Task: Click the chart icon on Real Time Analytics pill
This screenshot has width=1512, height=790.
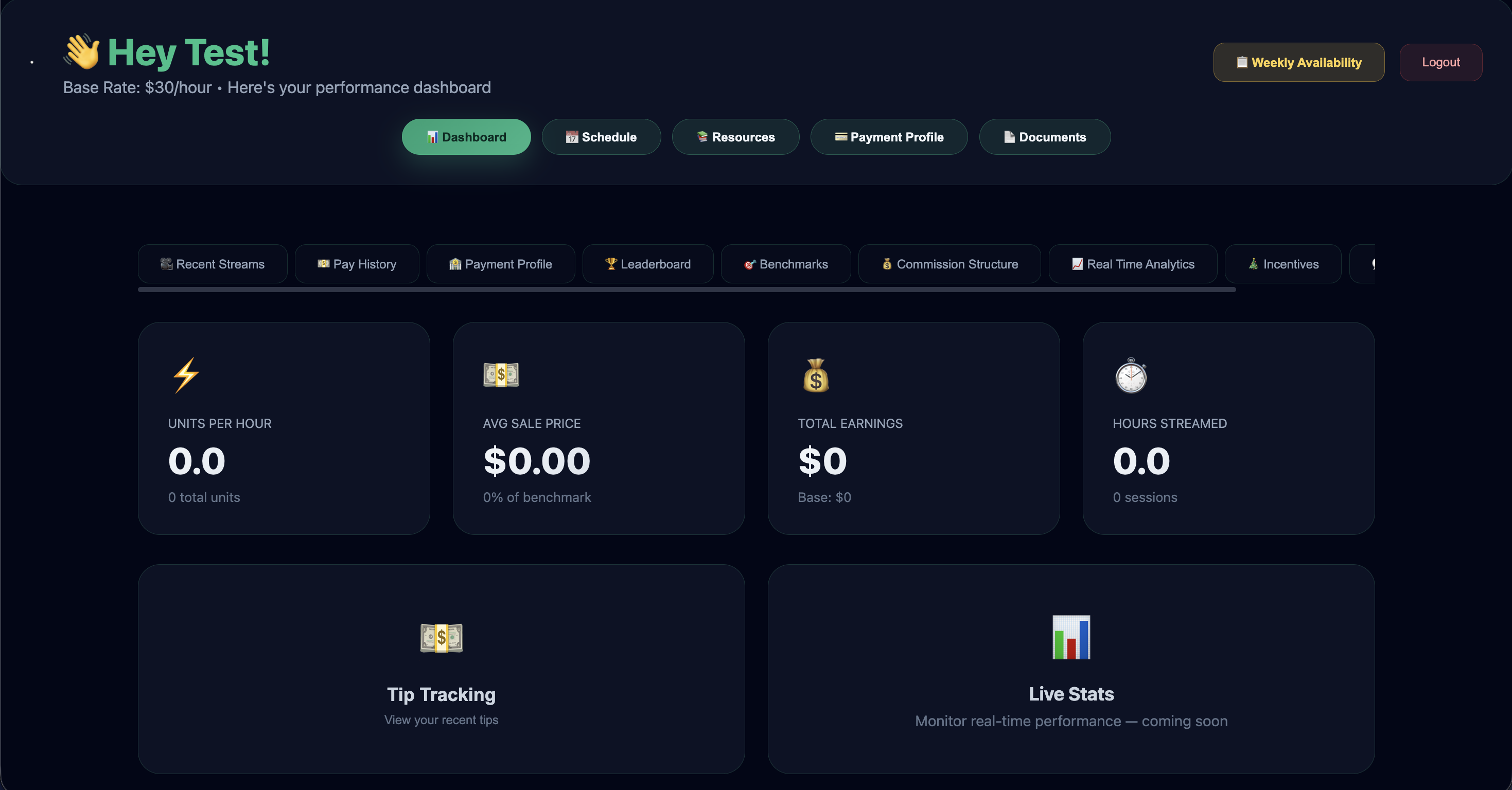Action: click(x=1078, y=264)
